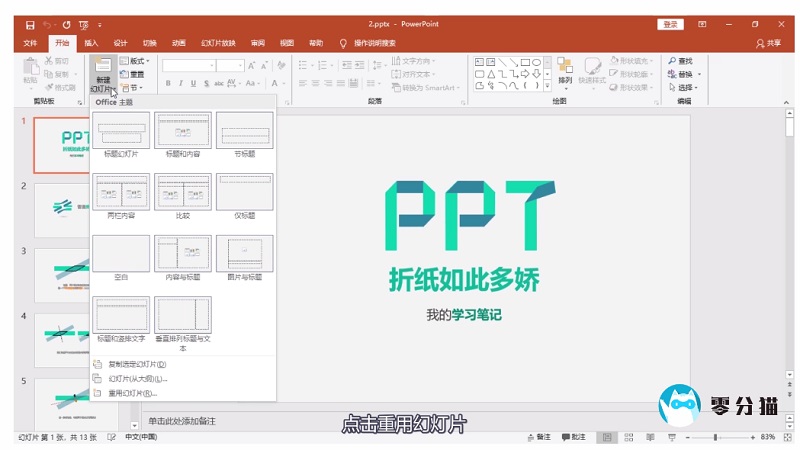Switch to Normal view in status bar

coord(607,438)
